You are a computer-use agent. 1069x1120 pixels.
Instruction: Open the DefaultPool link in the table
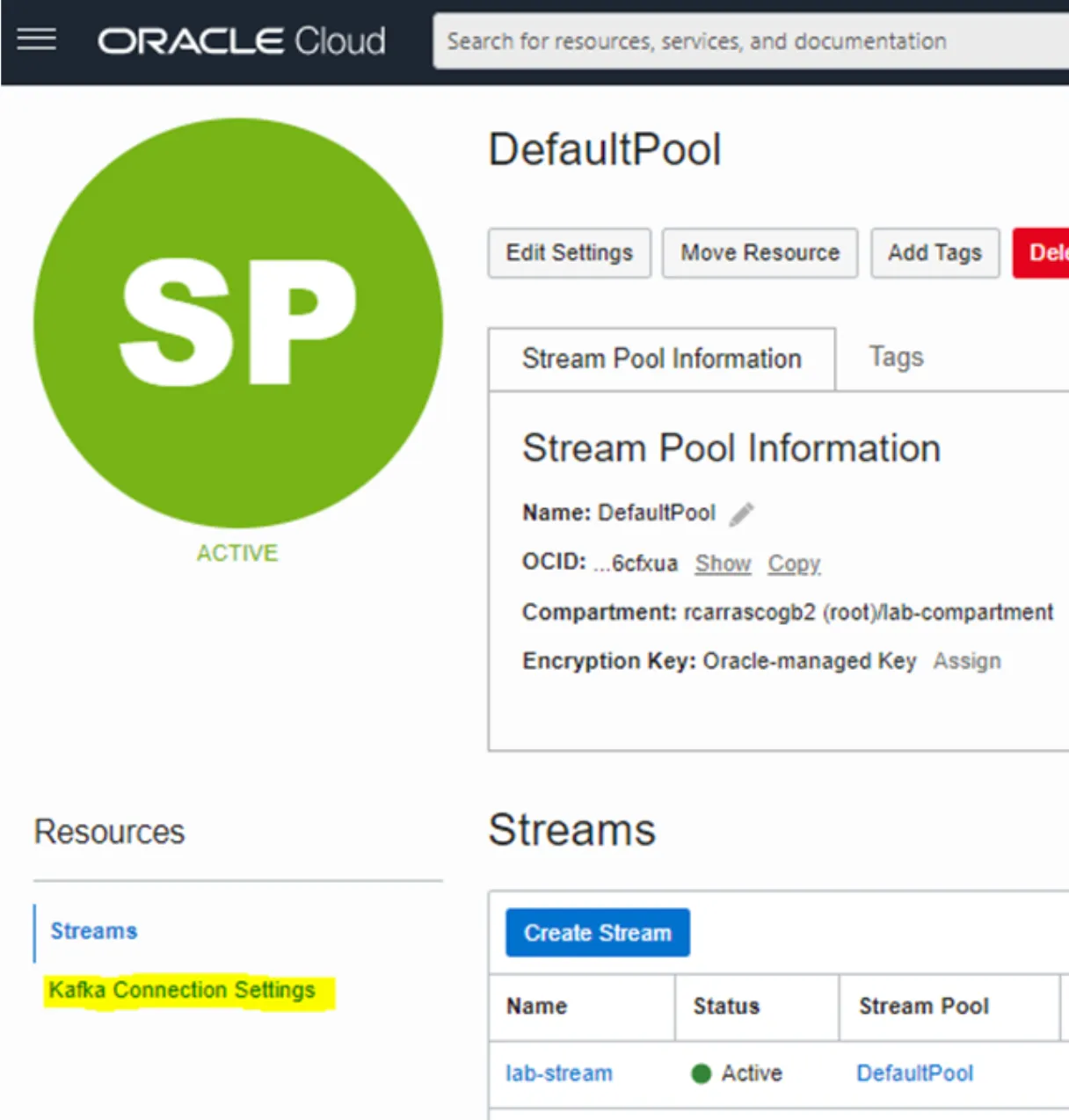(x=915, y=1073)
